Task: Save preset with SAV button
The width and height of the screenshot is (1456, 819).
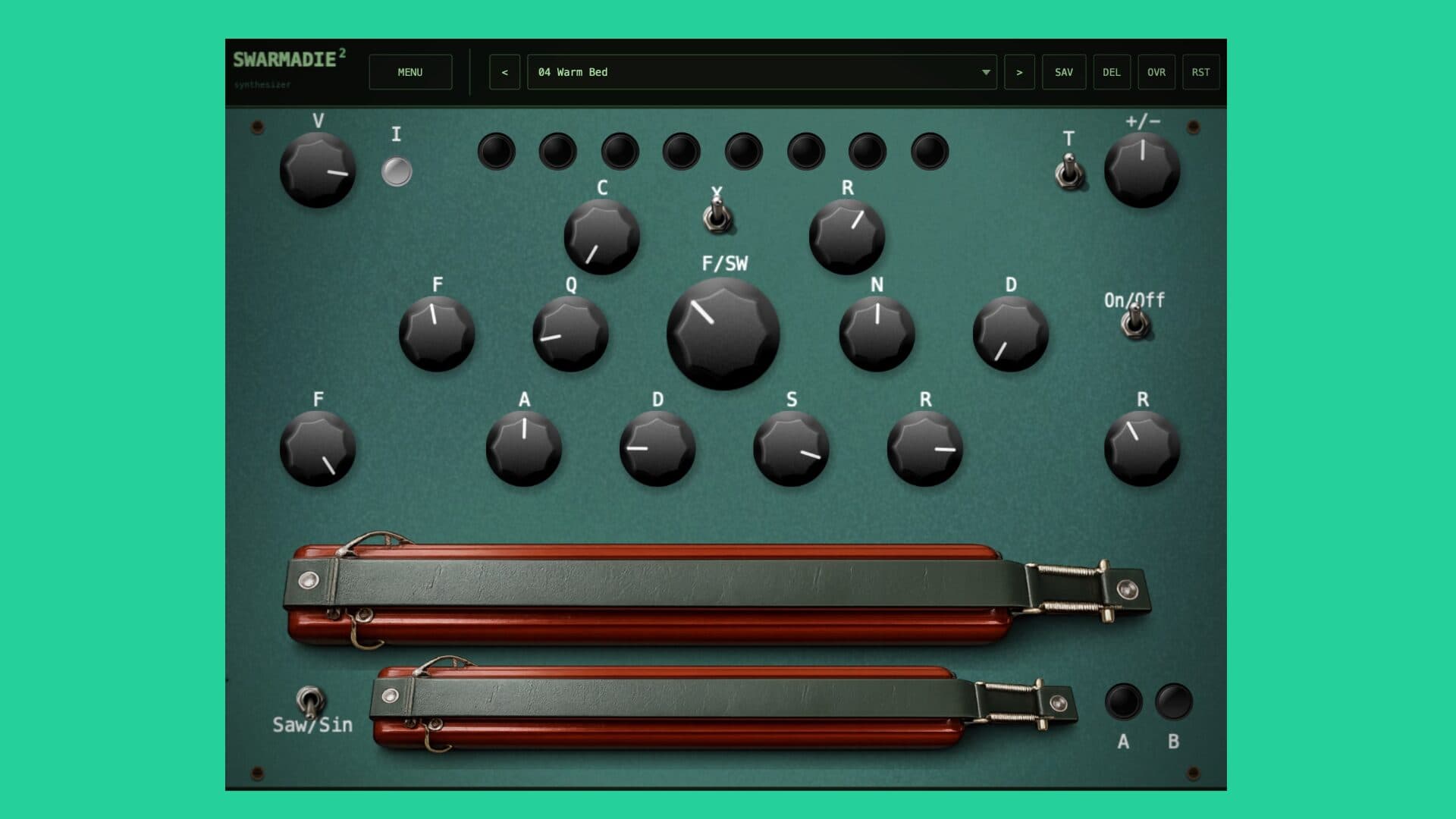Action: 1064,72
